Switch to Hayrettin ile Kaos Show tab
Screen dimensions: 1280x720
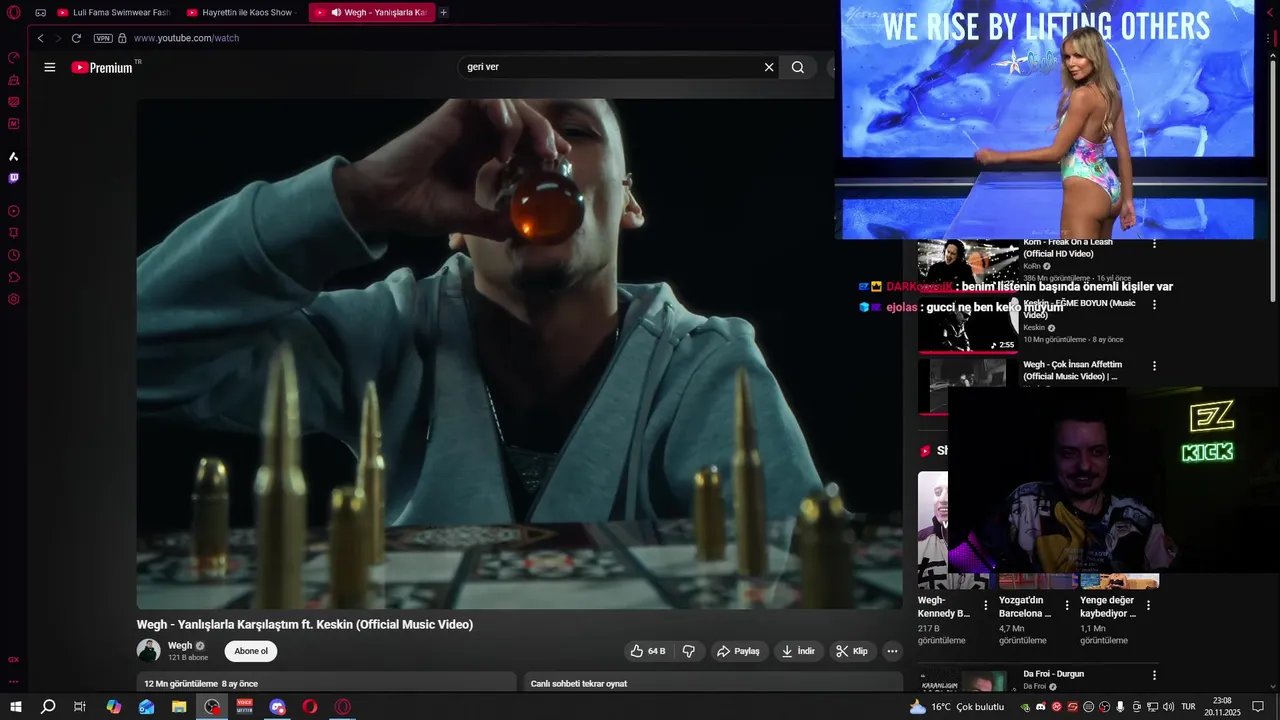[242, 13]
